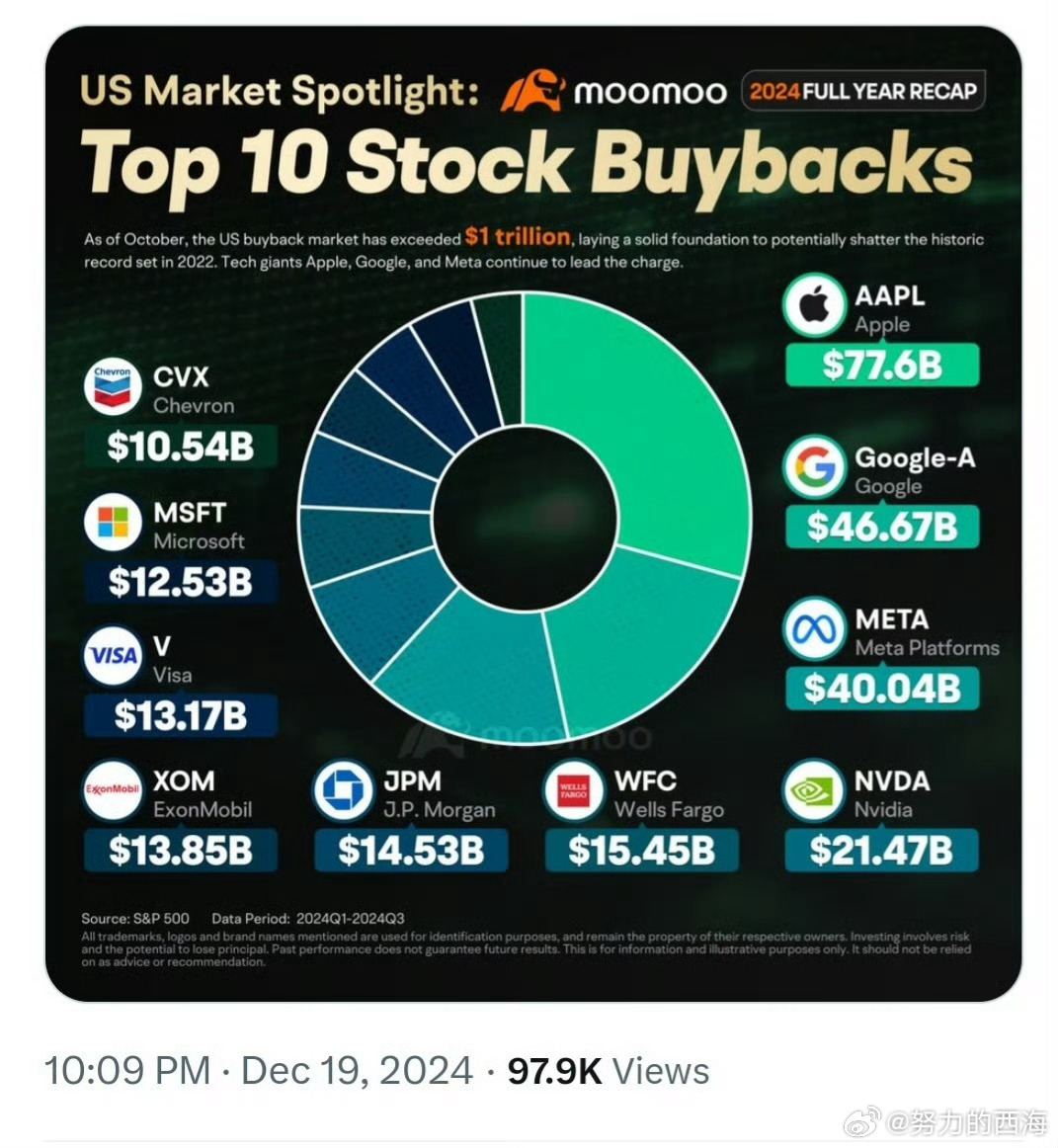Click the $77.6B Apple value label
This screenshot has width=1058, height=1148.
tap(882, 365)
